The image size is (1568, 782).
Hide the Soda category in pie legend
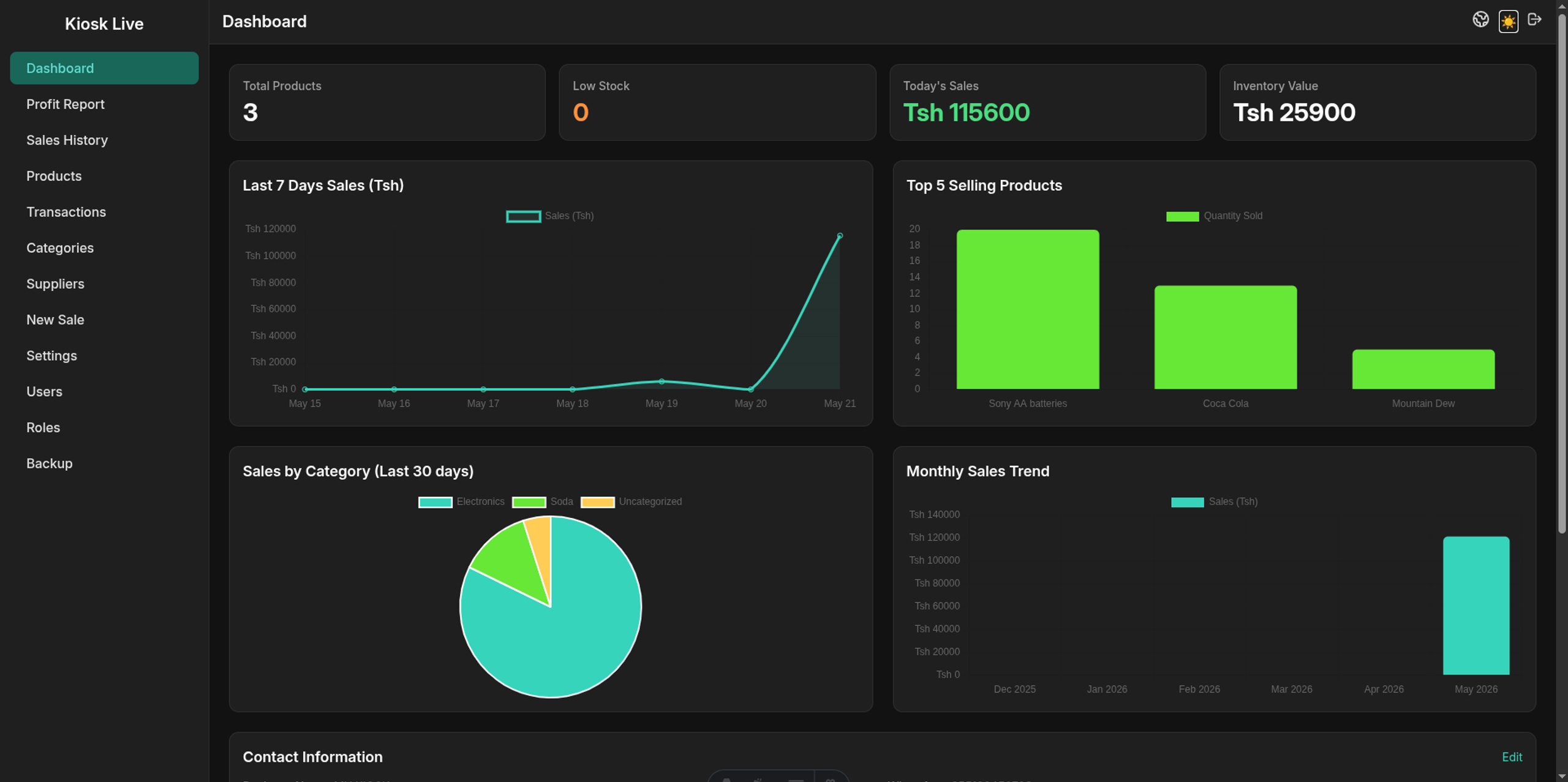543,502
